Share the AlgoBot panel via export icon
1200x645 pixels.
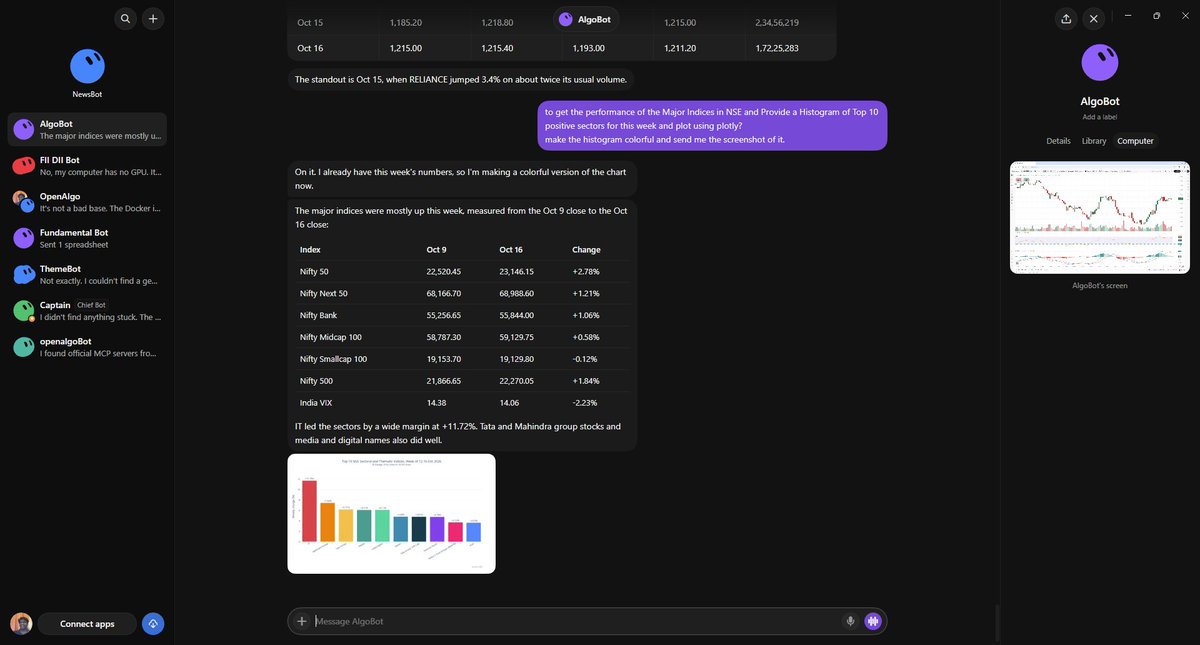[1066, 18]
